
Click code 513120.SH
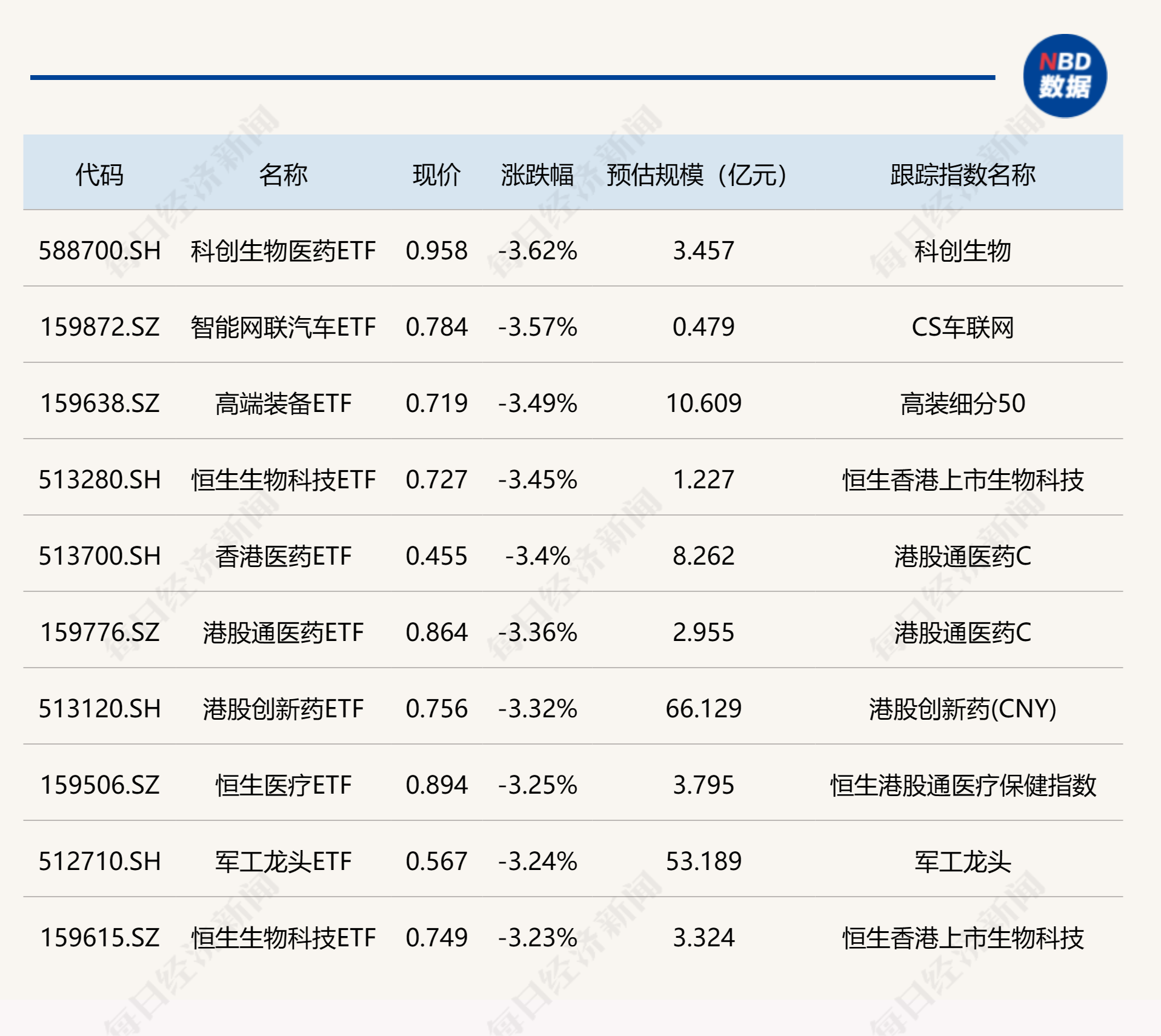point(99,709)
